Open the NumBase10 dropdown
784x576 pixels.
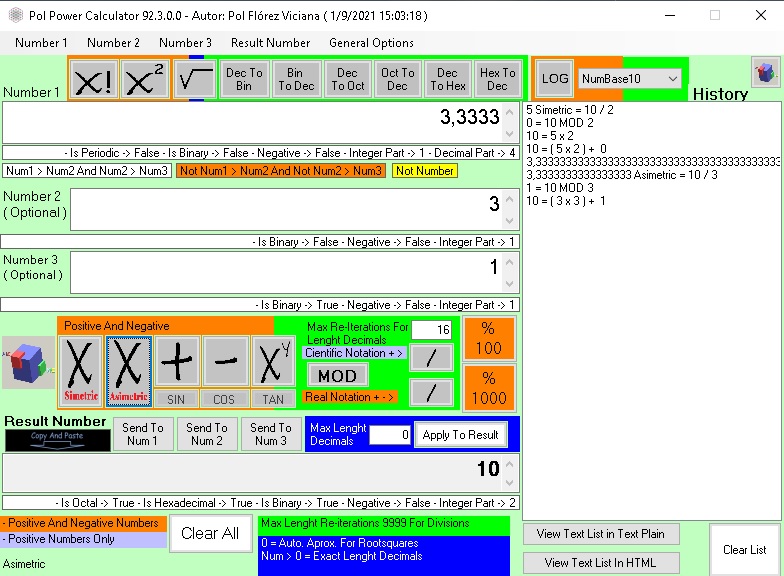(630, 78)
